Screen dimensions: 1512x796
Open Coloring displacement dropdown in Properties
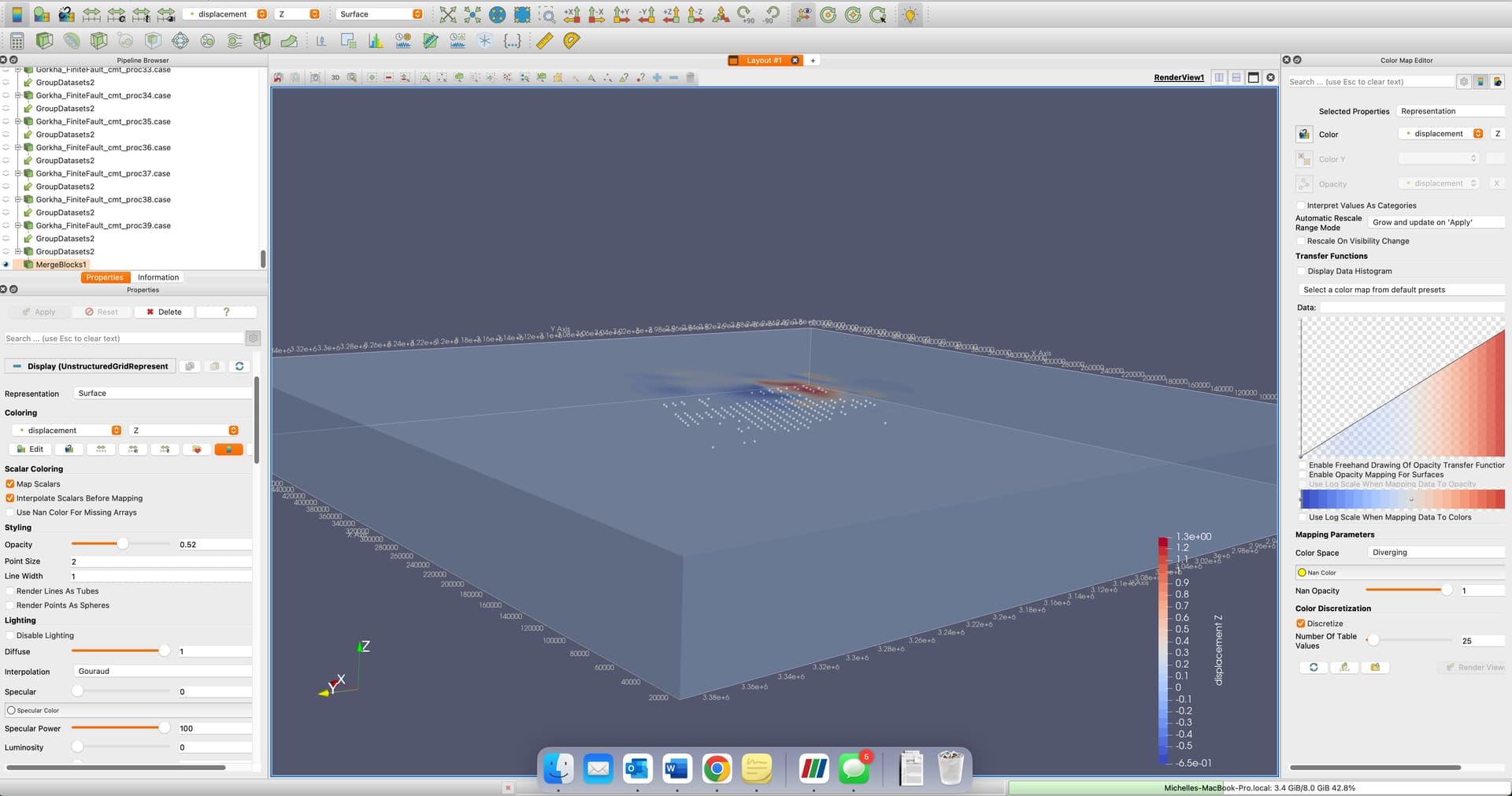pyautogui.click(x=67, y=431)
